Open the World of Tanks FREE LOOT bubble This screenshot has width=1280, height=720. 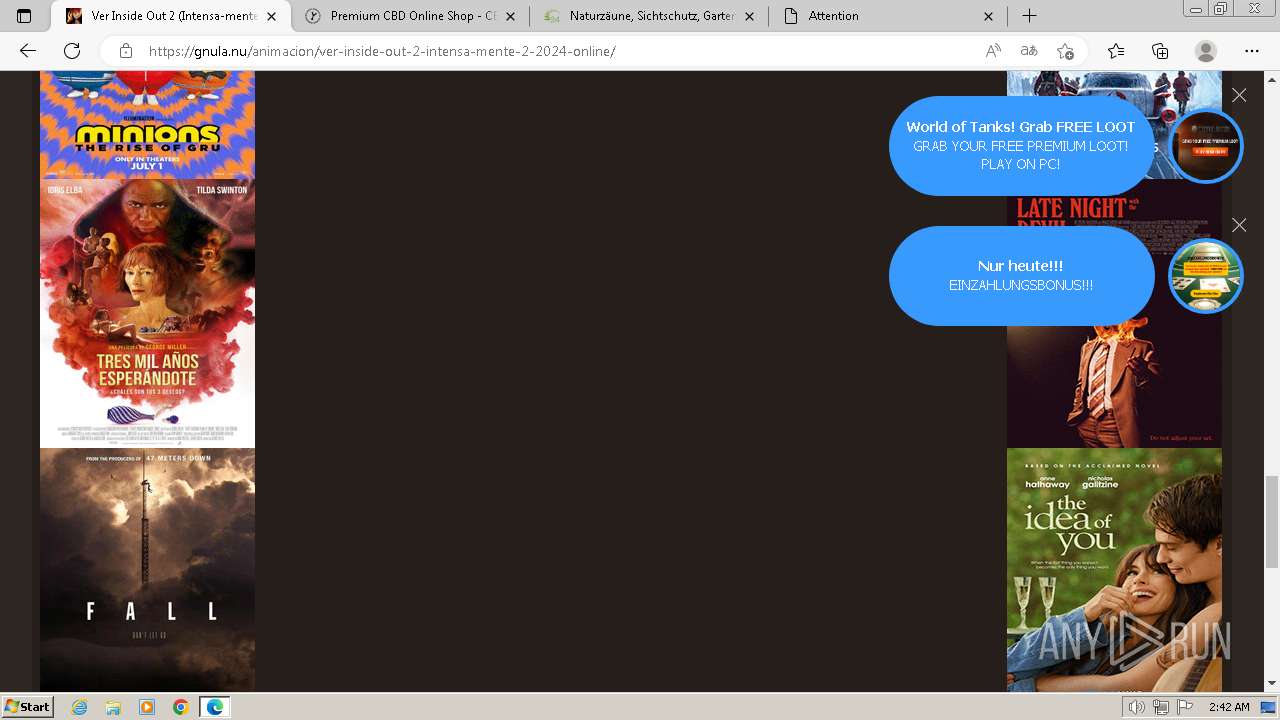[x=1021, y=146]
